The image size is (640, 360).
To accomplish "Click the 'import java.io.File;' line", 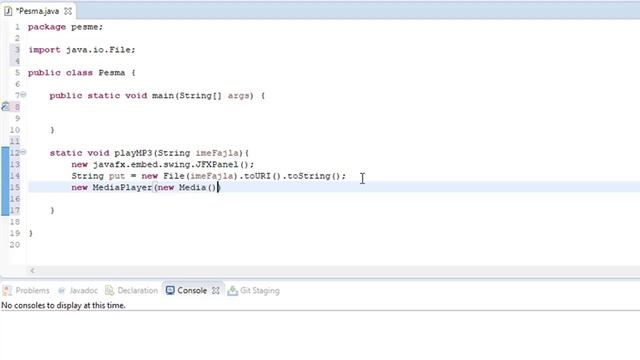I will point(82,50).
